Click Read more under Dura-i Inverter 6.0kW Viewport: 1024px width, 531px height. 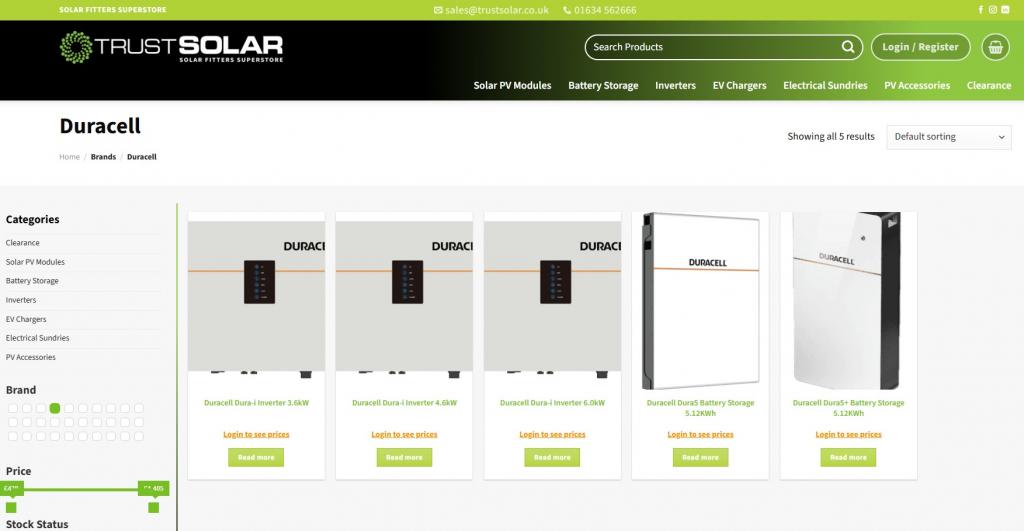click(552, 458)
